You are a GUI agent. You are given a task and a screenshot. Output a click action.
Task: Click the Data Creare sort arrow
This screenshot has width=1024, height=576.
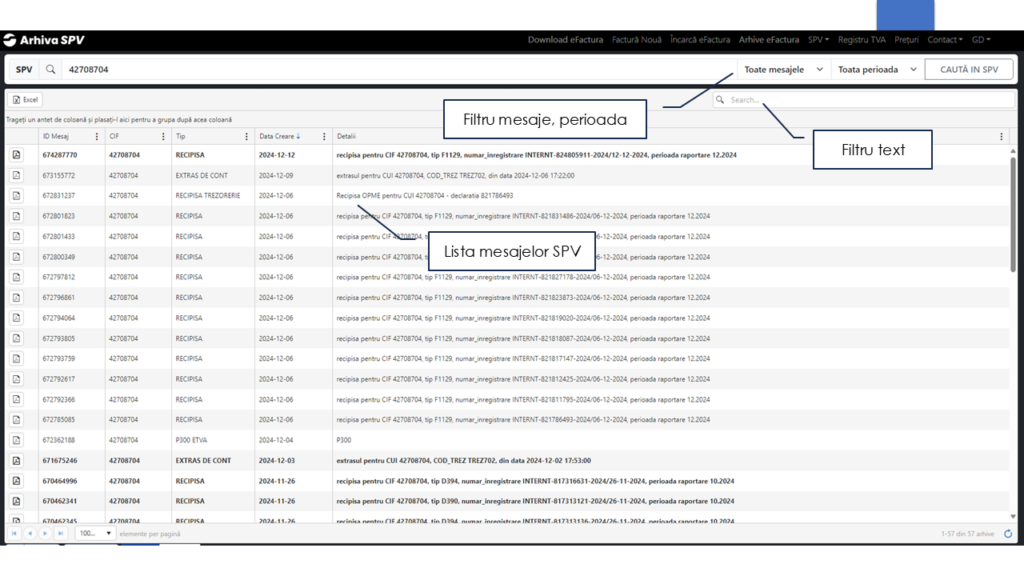coord(297,135)
